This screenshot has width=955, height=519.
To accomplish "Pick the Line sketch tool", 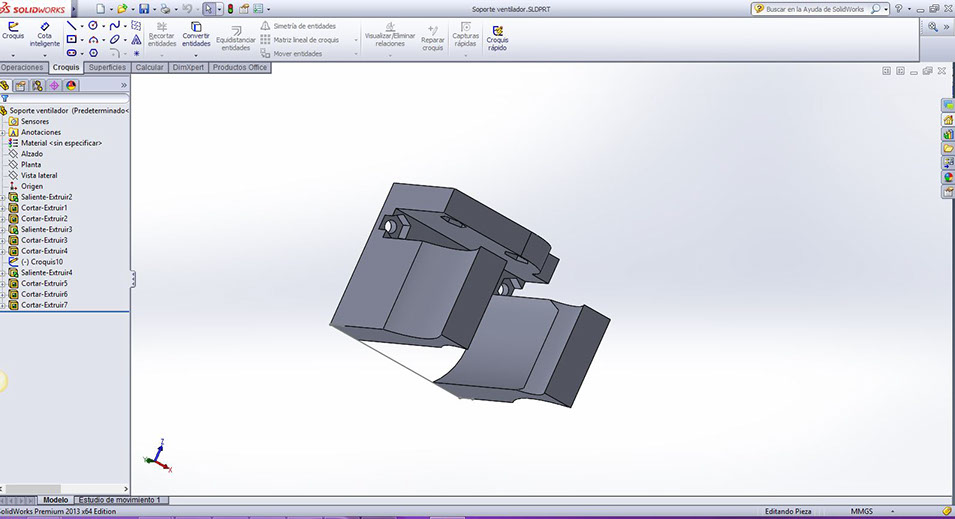I will click(x=71, y=26).
